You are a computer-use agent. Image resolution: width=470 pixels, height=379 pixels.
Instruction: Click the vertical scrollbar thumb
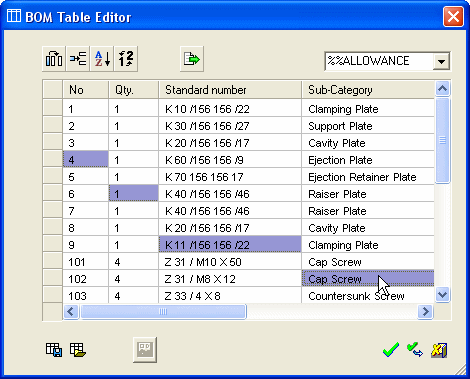tap(442, 141)
